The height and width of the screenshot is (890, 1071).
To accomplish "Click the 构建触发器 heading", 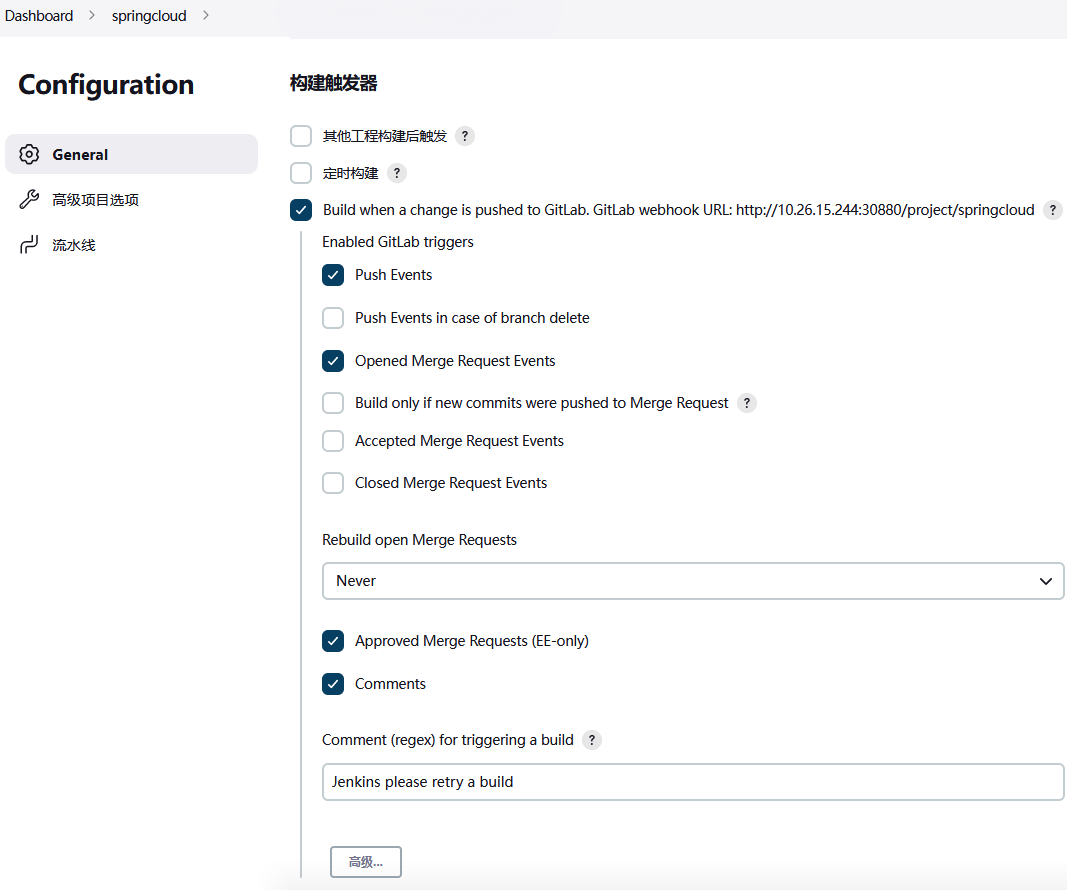I will [333, 83].
